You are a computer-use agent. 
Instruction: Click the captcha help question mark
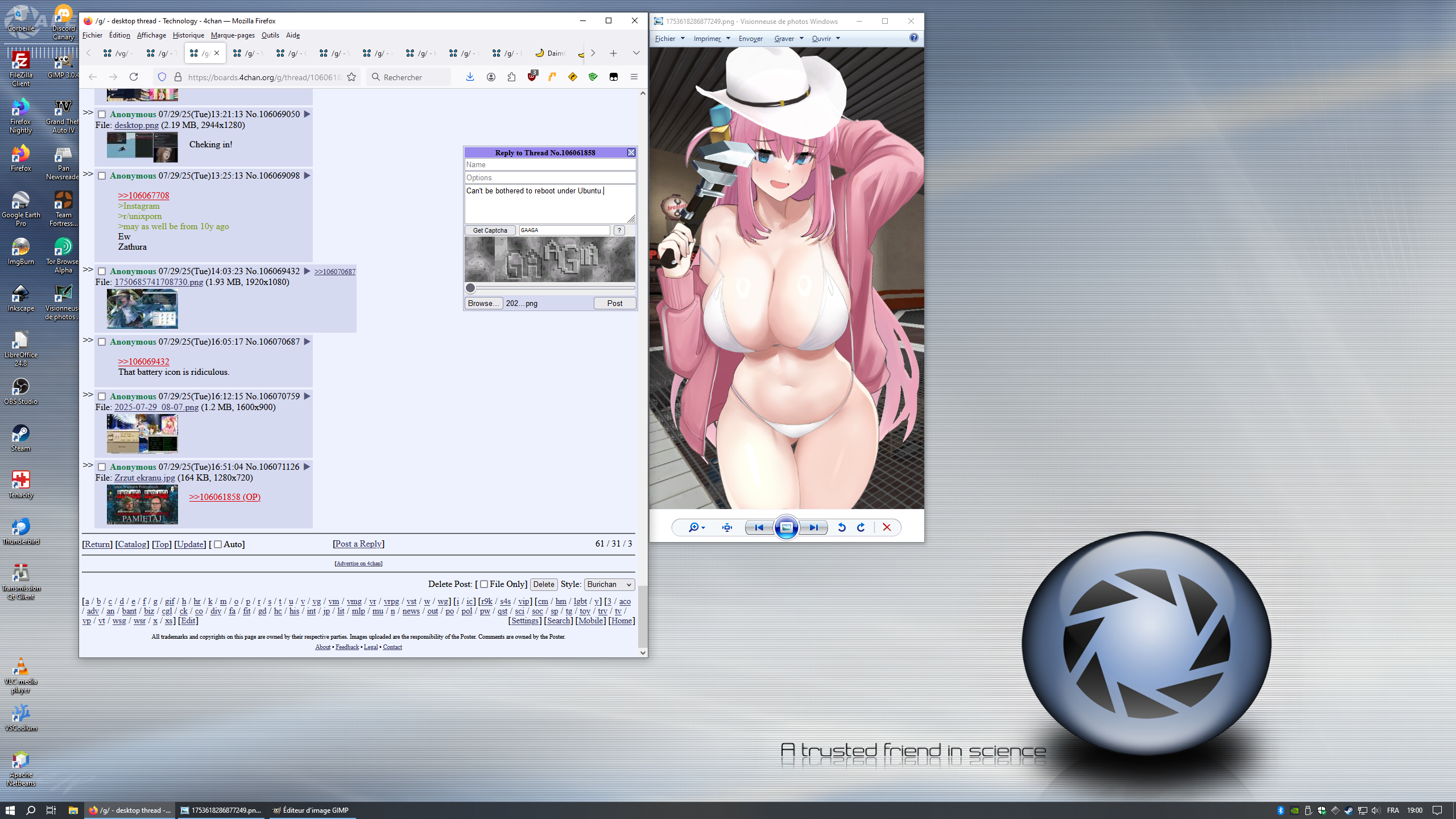[619, 230]
